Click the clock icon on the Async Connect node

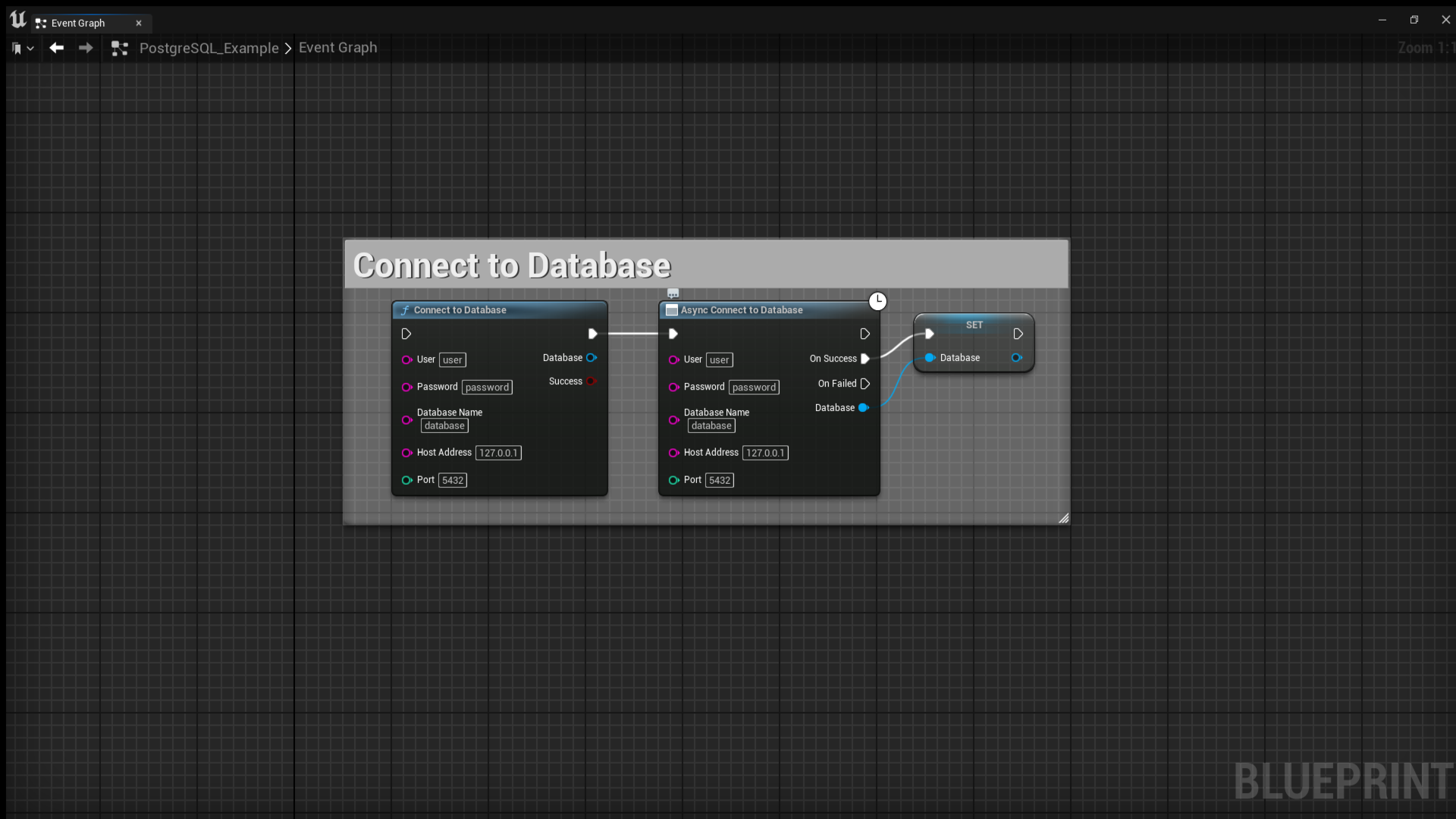click(877, 301)
